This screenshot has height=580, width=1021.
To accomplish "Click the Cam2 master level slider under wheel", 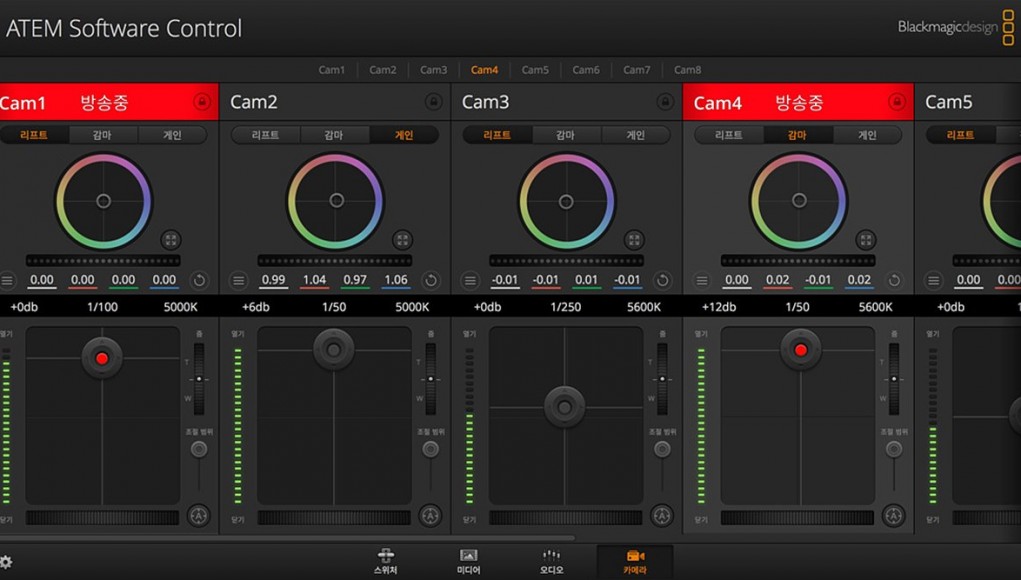I will click(x=334, y=260).
